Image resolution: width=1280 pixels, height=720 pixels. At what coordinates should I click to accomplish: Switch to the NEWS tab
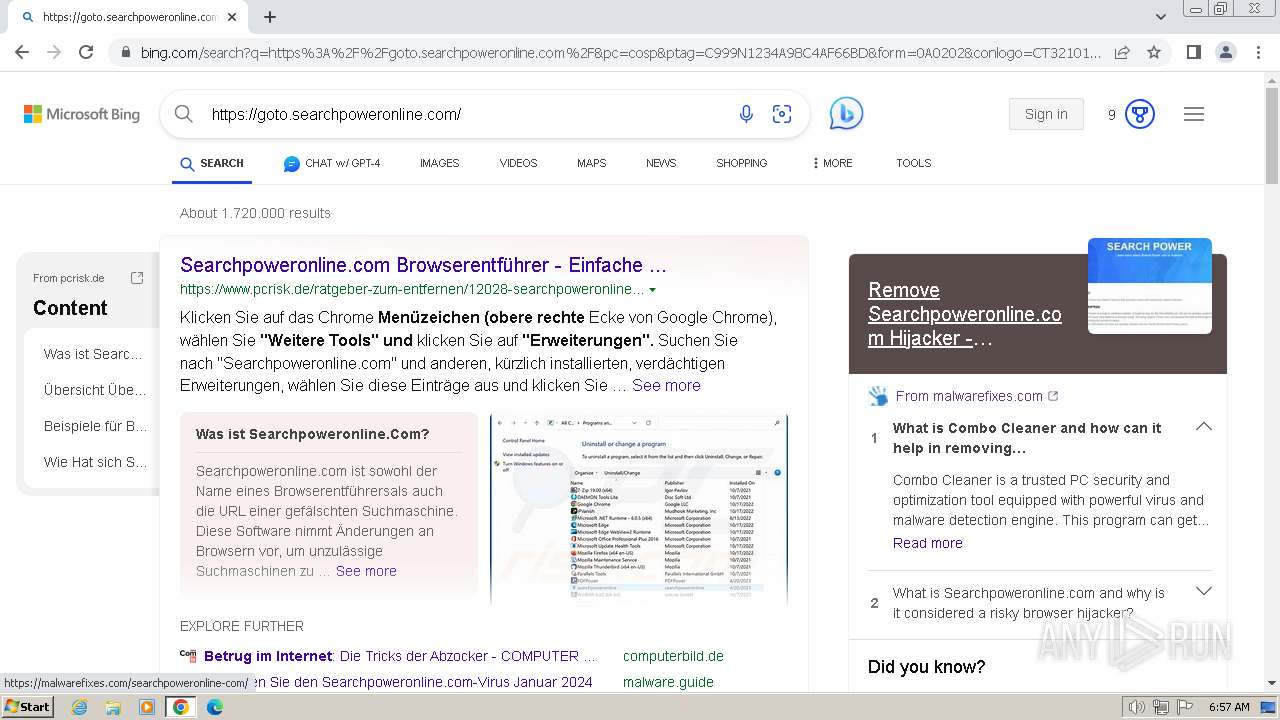coord(661,163)
